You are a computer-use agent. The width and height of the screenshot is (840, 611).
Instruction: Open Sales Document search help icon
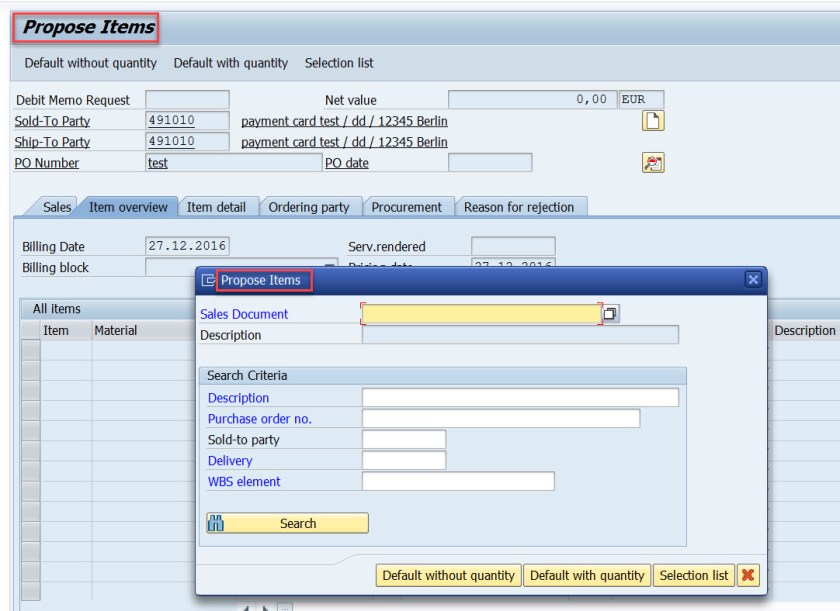(x=610, y=314)
